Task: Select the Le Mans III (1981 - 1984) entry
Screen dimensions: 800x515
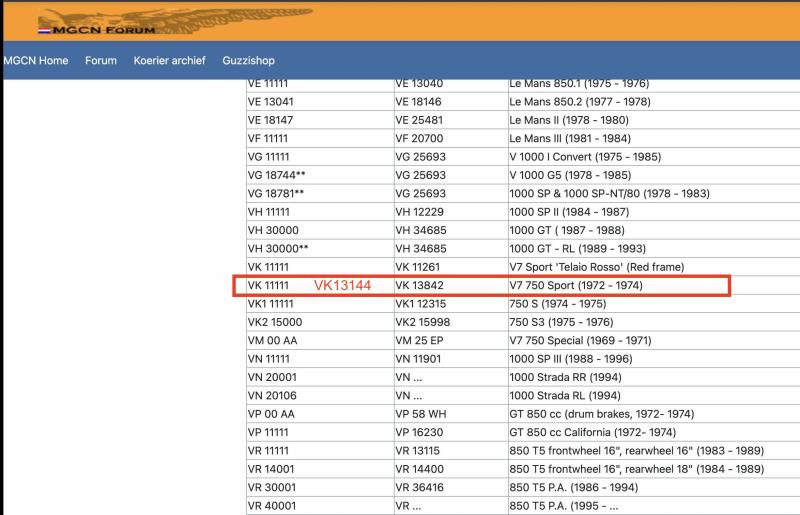Action: click(570, 138)
